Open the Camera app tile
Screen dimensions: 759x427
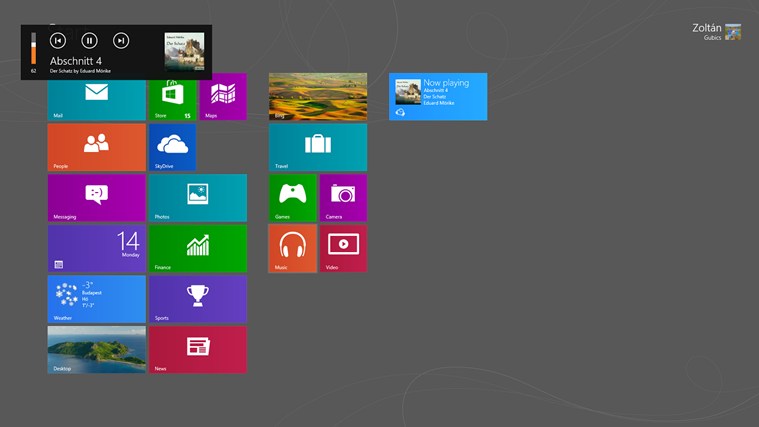tap(343, 197)
